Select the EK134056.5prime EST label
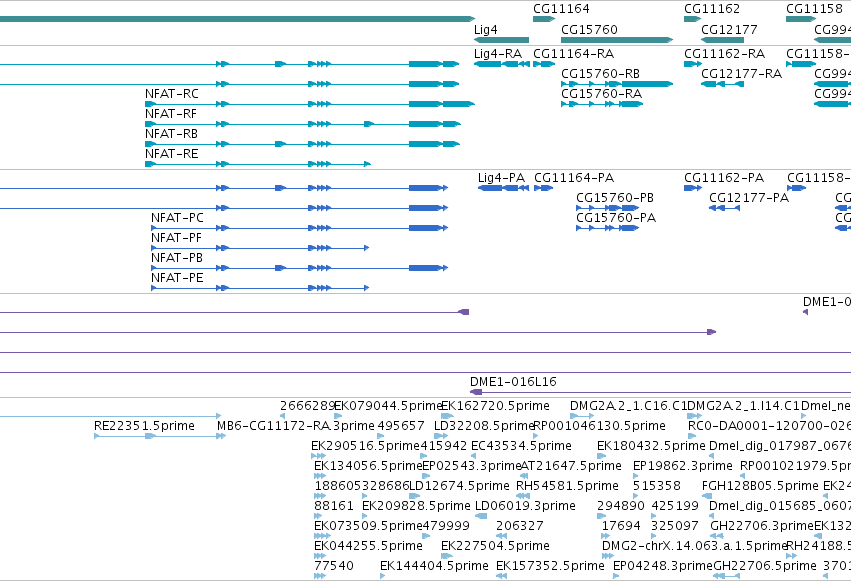The image size is (851, 581). [x=368, y=466]
